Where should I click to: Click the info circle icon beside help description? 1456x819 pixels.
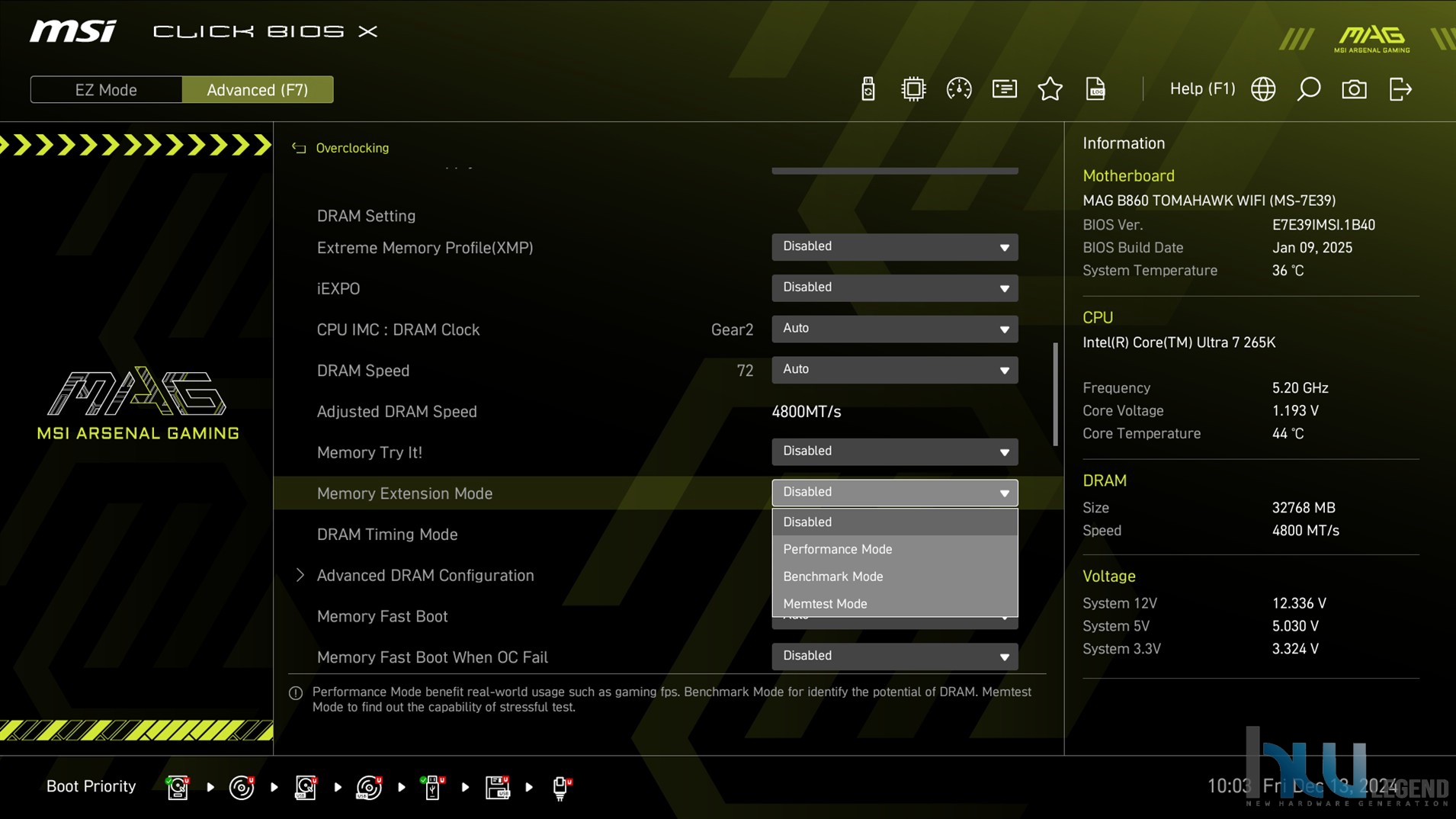tap(296, 693)
